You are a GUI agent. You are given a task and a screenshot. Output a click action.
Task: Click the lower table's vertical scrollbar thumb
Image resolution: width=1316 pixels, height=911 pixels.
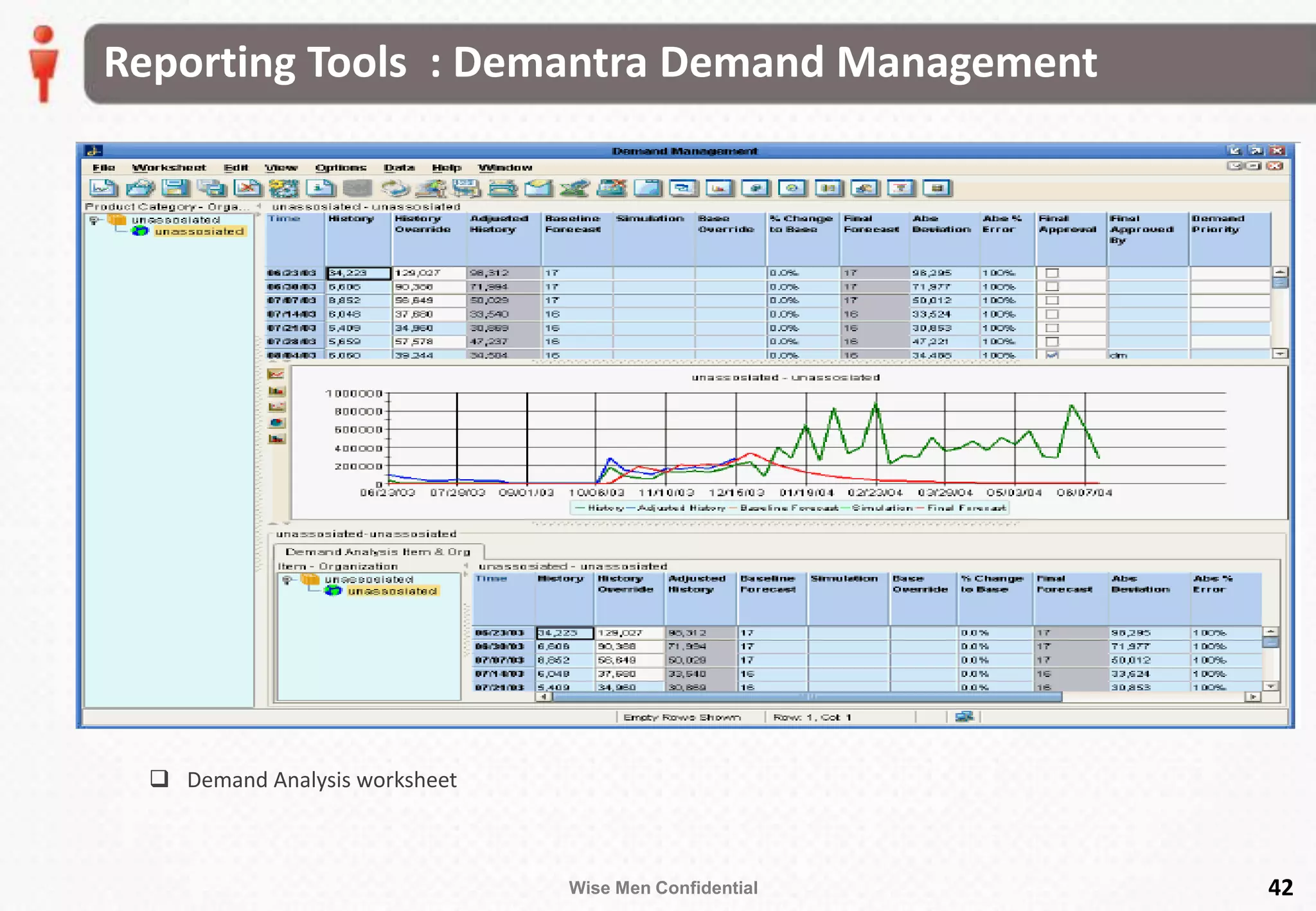pyautogui.click(x=1270, y=642)
